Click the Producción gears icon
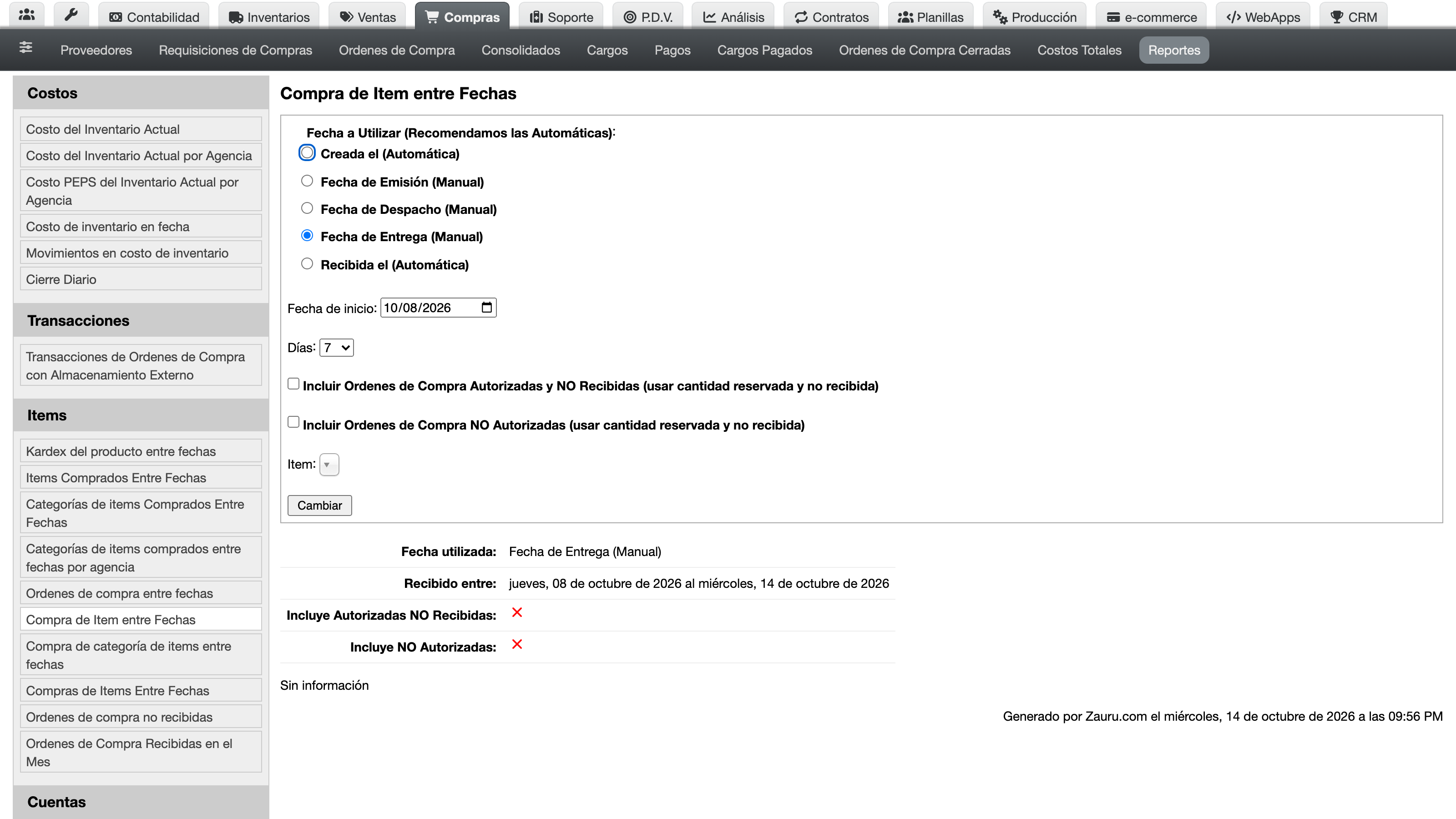The width and height of the screenshot is (1456, 819). pos(1000,18)
